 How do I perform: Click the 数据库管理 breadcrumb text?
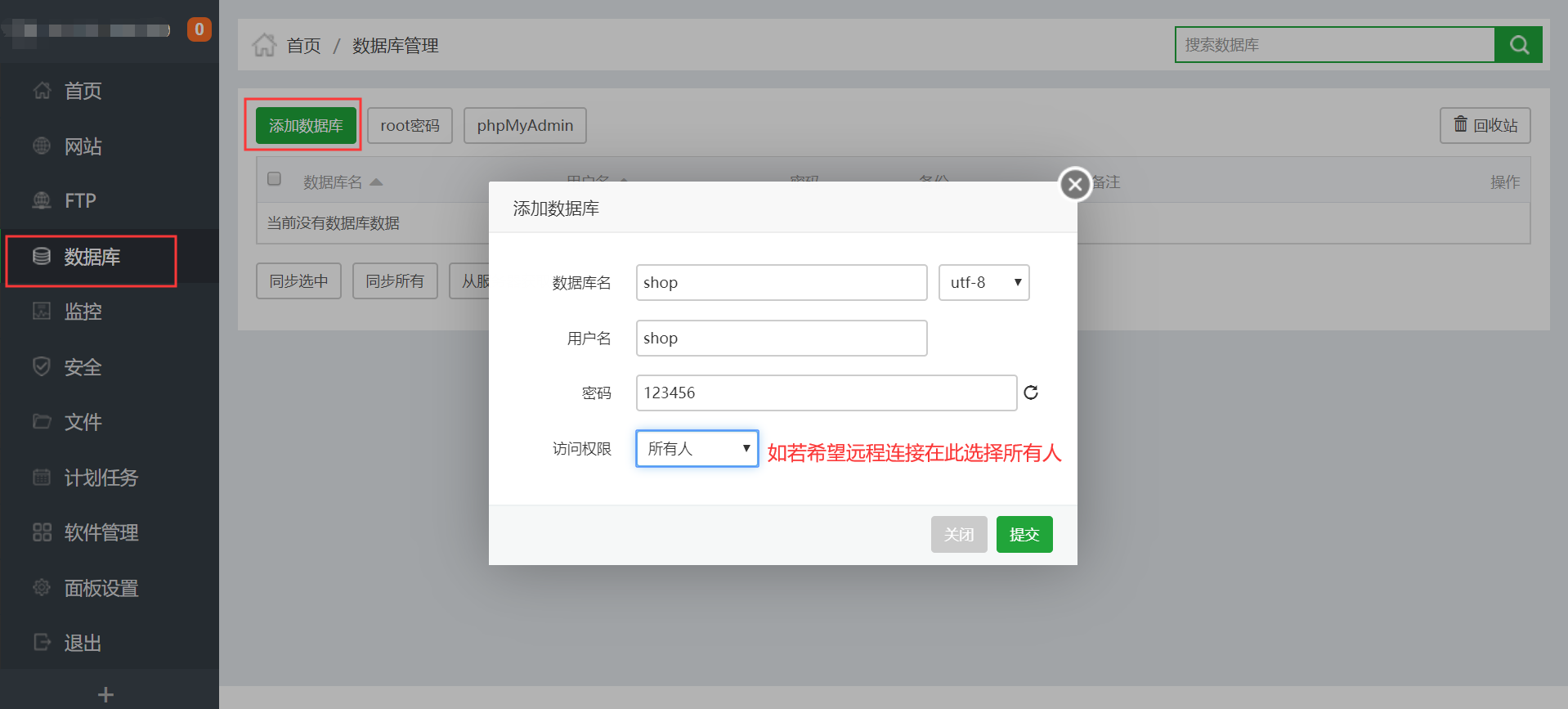click(396, 46)
